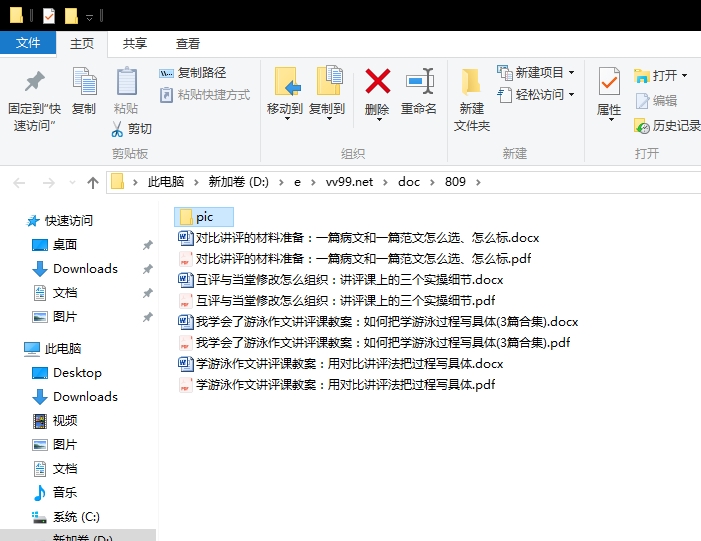
Task: Click the Forward navigation arrow
Action: pos(48,182)
